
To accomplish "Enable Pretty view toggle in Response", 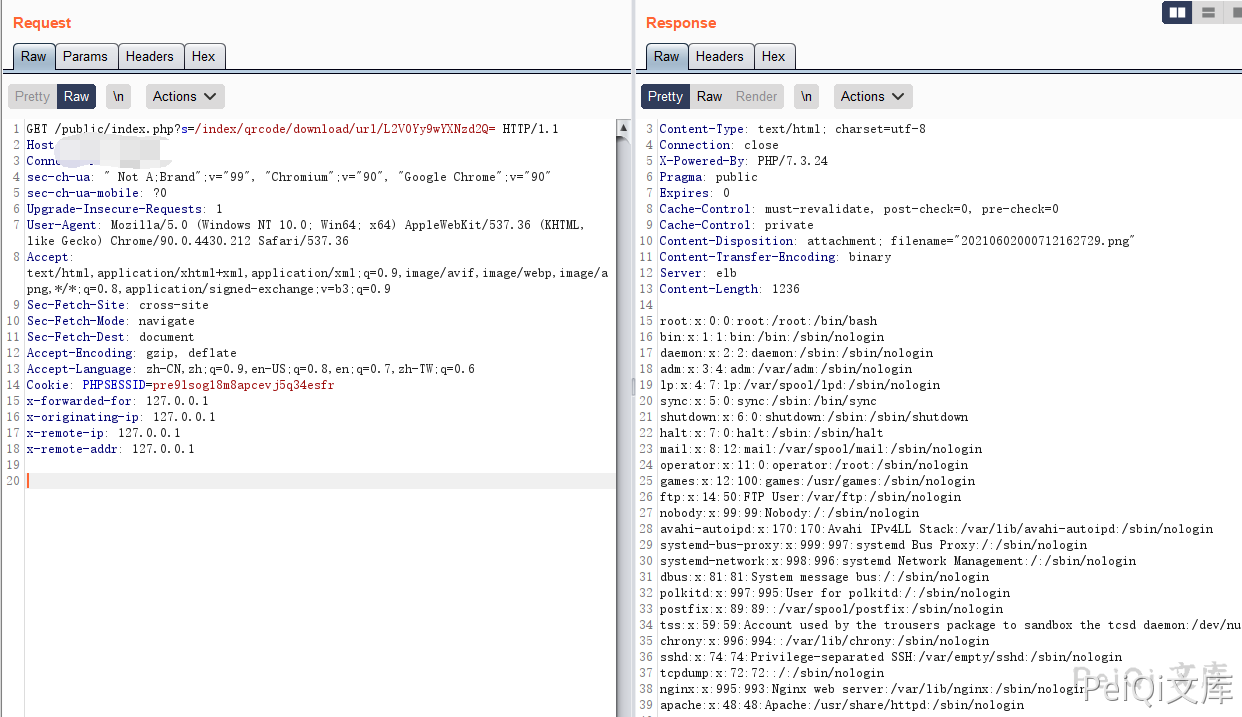I will [x=665, y=97].
